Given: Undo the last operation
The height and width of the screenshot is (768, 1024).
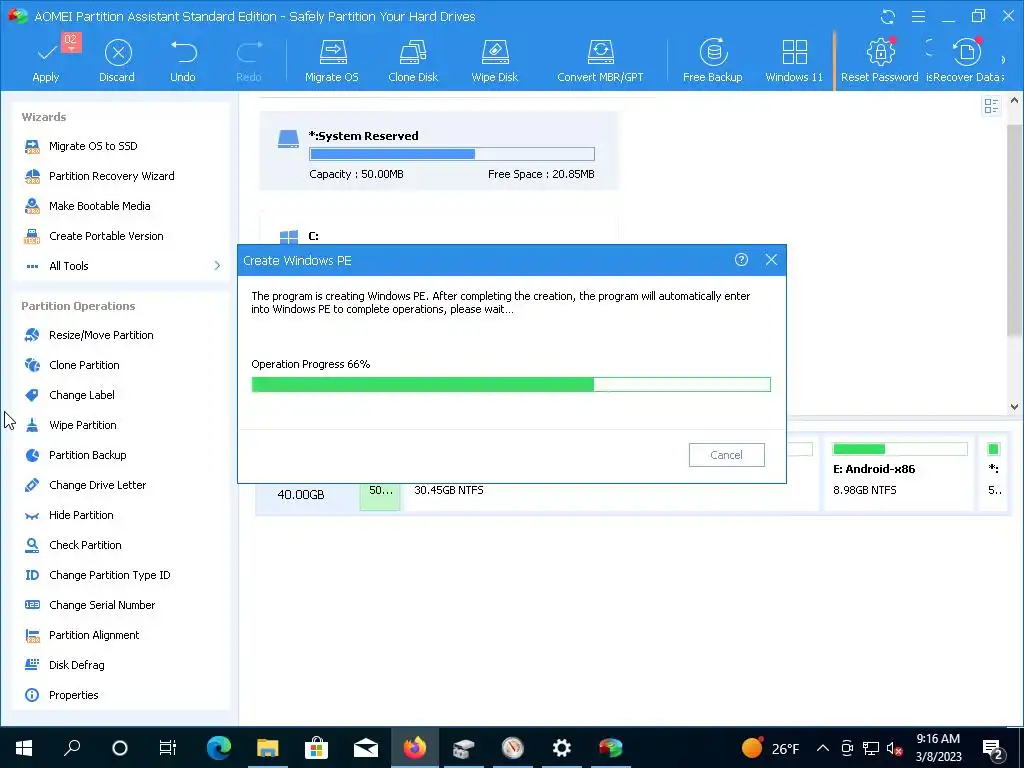Looking at the screenshot, I should tap(183, 61).
